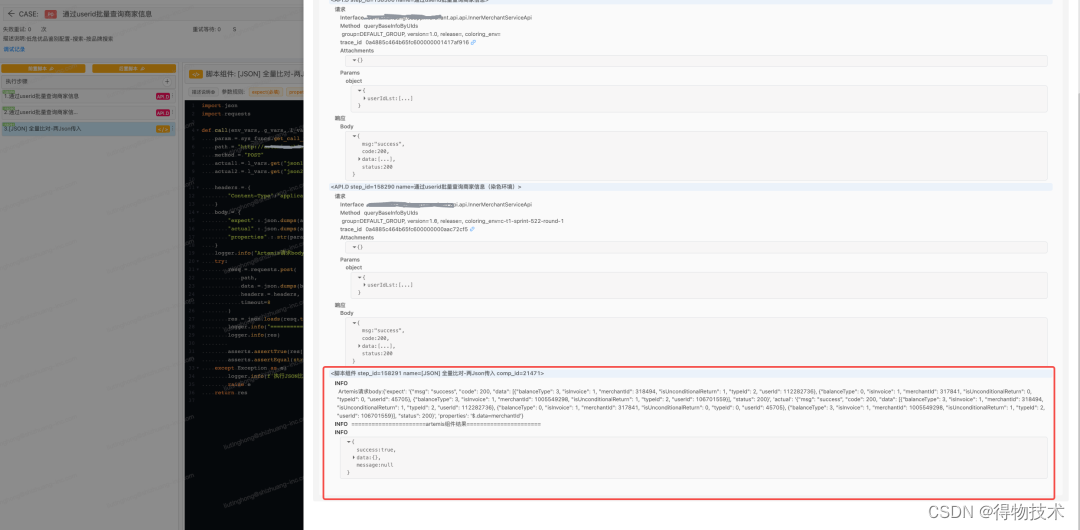This screenshot has height=530, width=1080.
Task: Open the trace link icon after aac72cf5
Action: (472, 229)
